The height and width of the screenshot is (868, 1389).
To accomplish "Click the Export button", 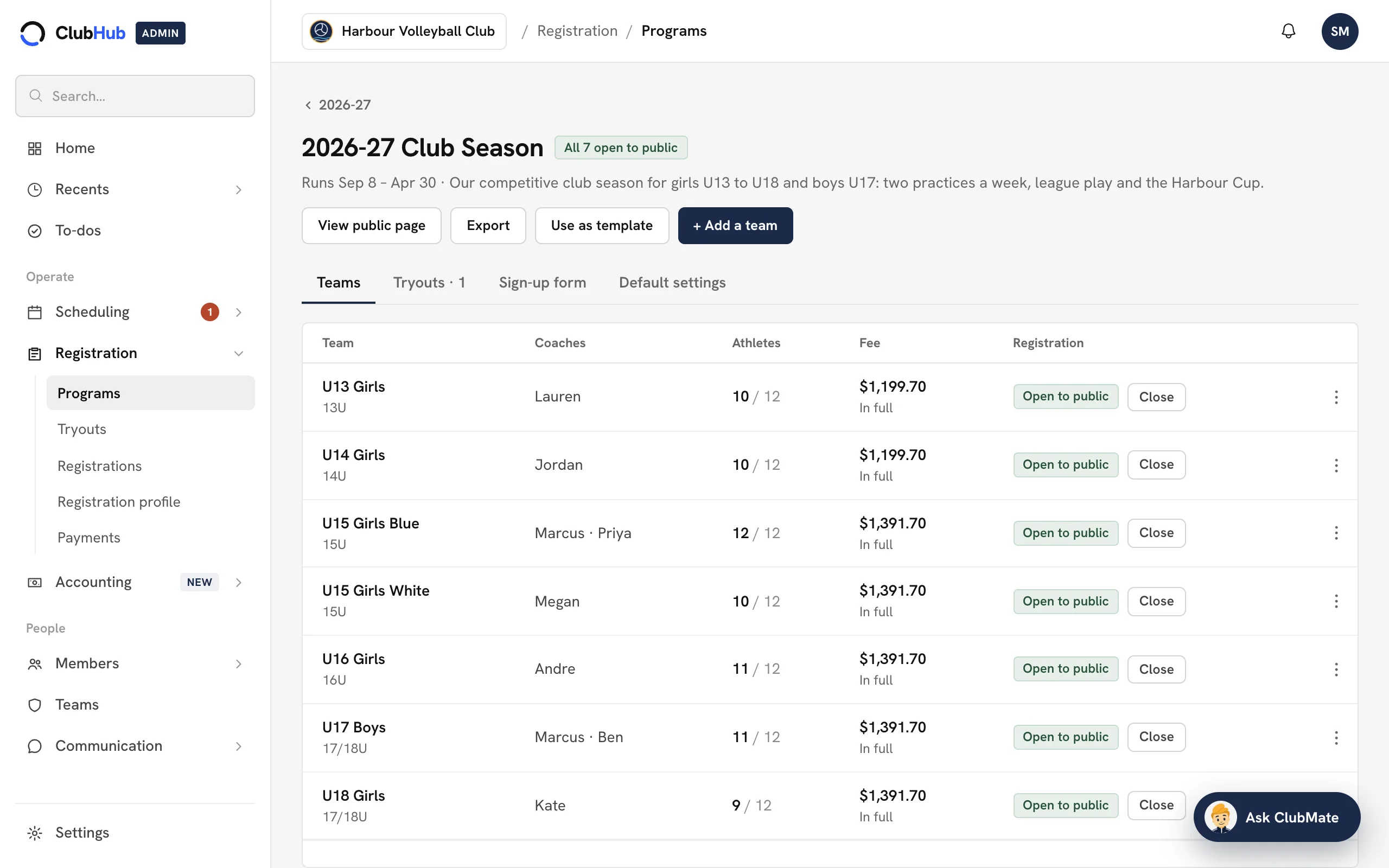I will pos(488,226).
